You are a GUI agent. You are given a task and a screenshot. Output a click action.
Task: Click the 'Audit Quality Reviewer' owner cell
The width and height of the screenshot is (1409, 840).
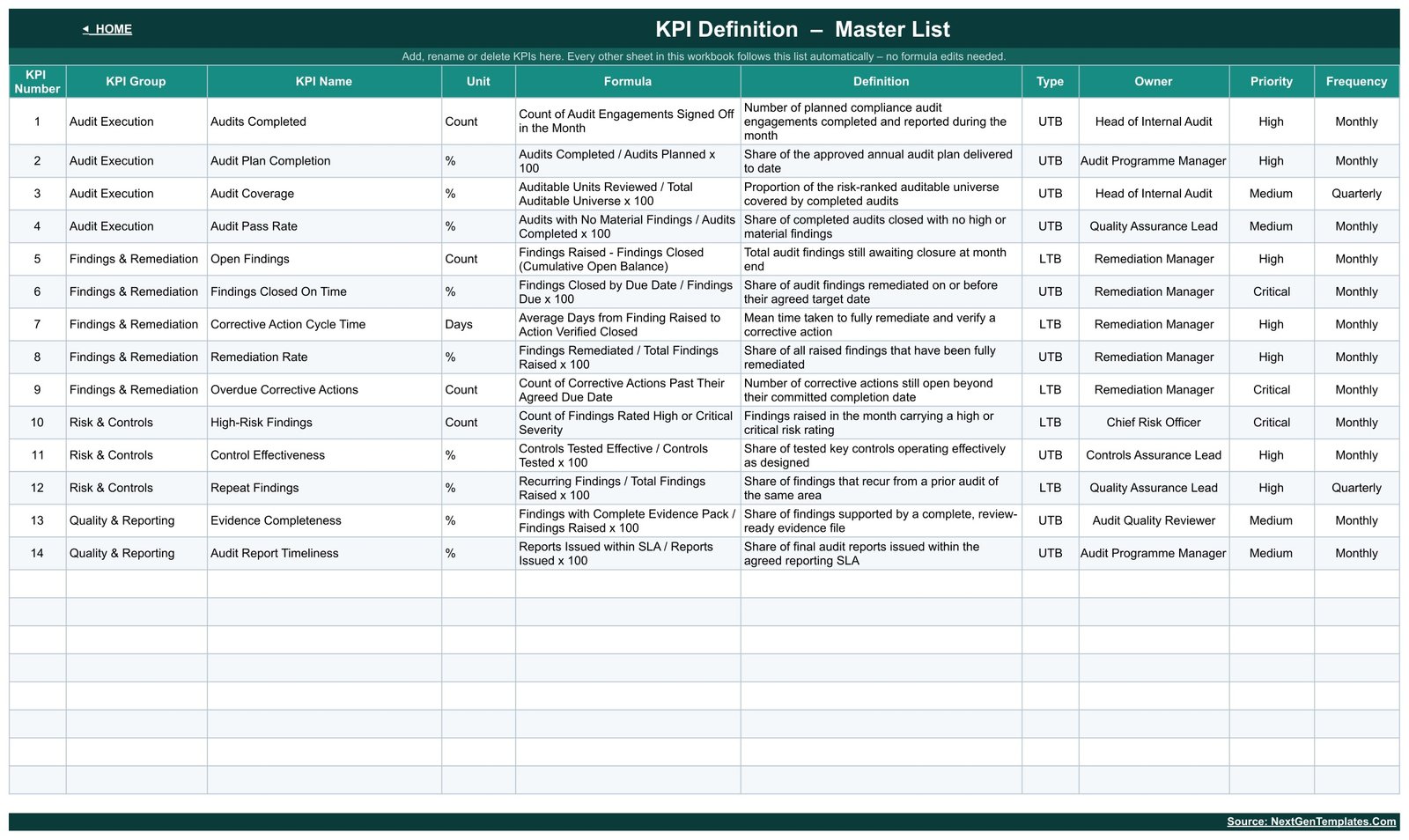point(1154,520)
